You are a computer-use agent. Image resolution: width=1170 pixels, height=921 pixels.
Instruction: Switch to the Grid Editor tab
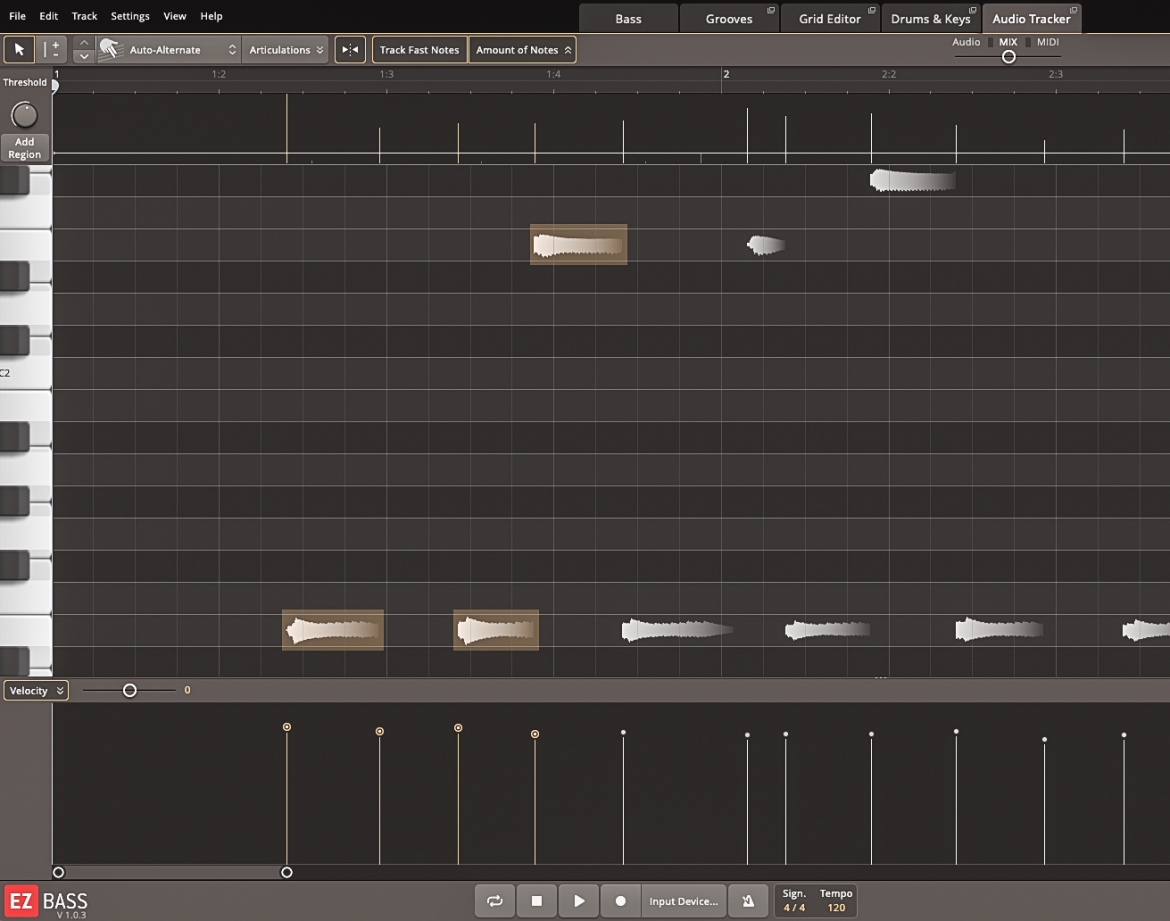click(830, 19)
